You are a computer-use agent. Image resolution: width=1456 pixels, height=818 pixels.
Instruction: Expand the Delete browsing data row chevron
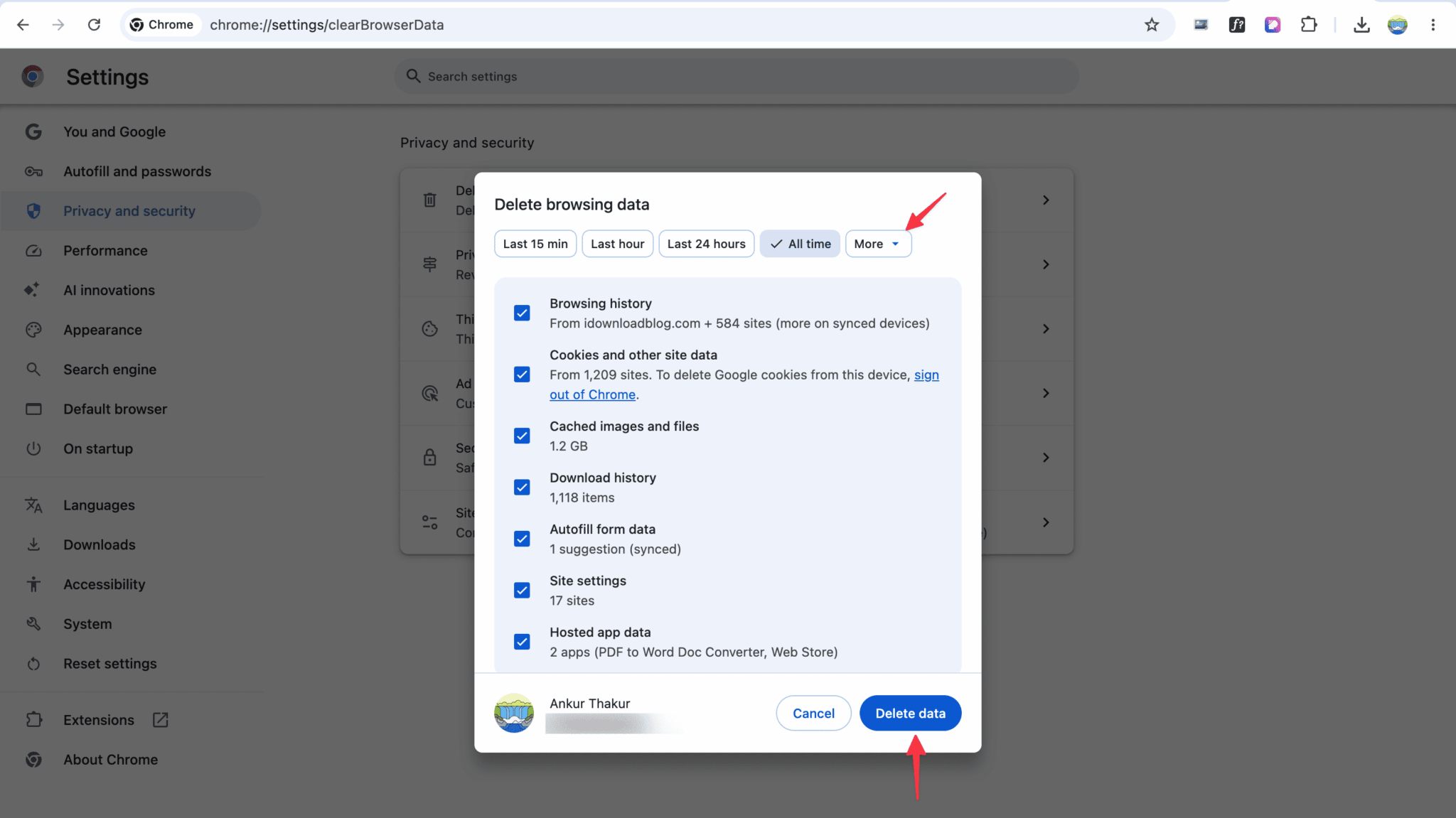pos(1046,200)
